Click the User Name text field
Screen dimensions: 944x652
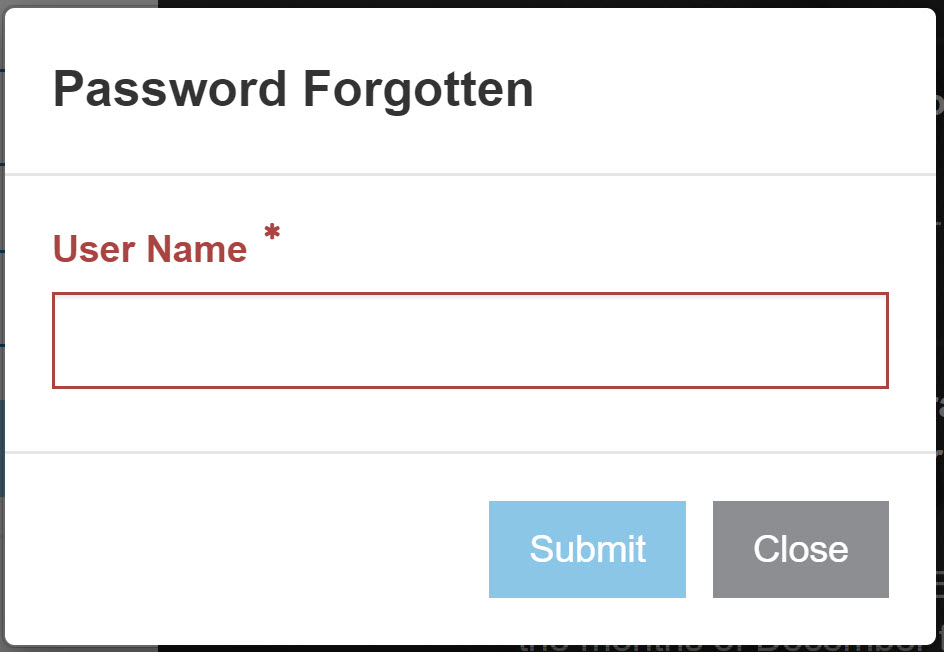470,340
